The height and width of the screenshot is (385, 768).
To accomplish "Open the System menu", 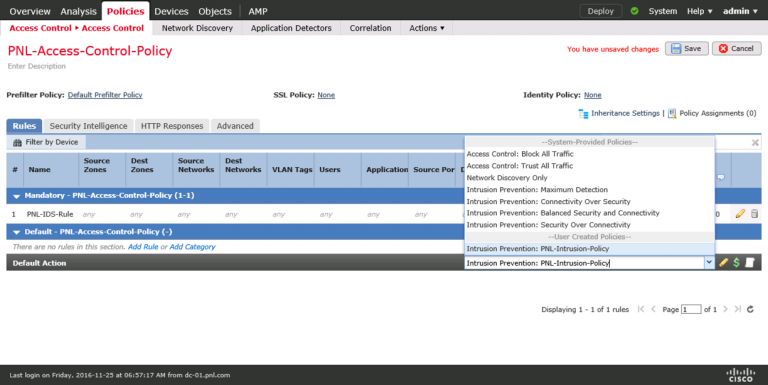I will point(663,11).
